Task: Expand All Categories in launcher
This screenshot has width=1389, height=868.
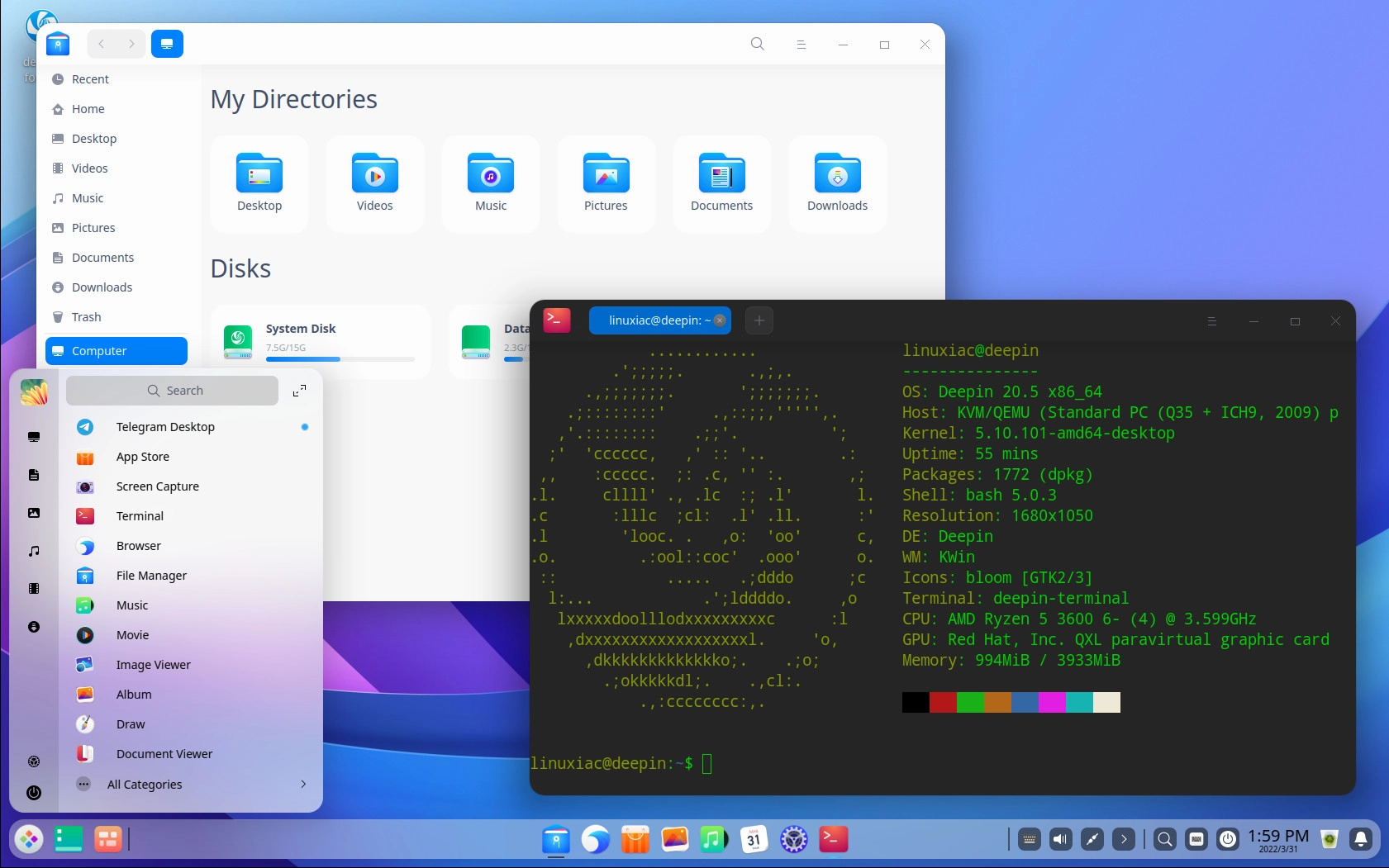Action: click(192, 785)
